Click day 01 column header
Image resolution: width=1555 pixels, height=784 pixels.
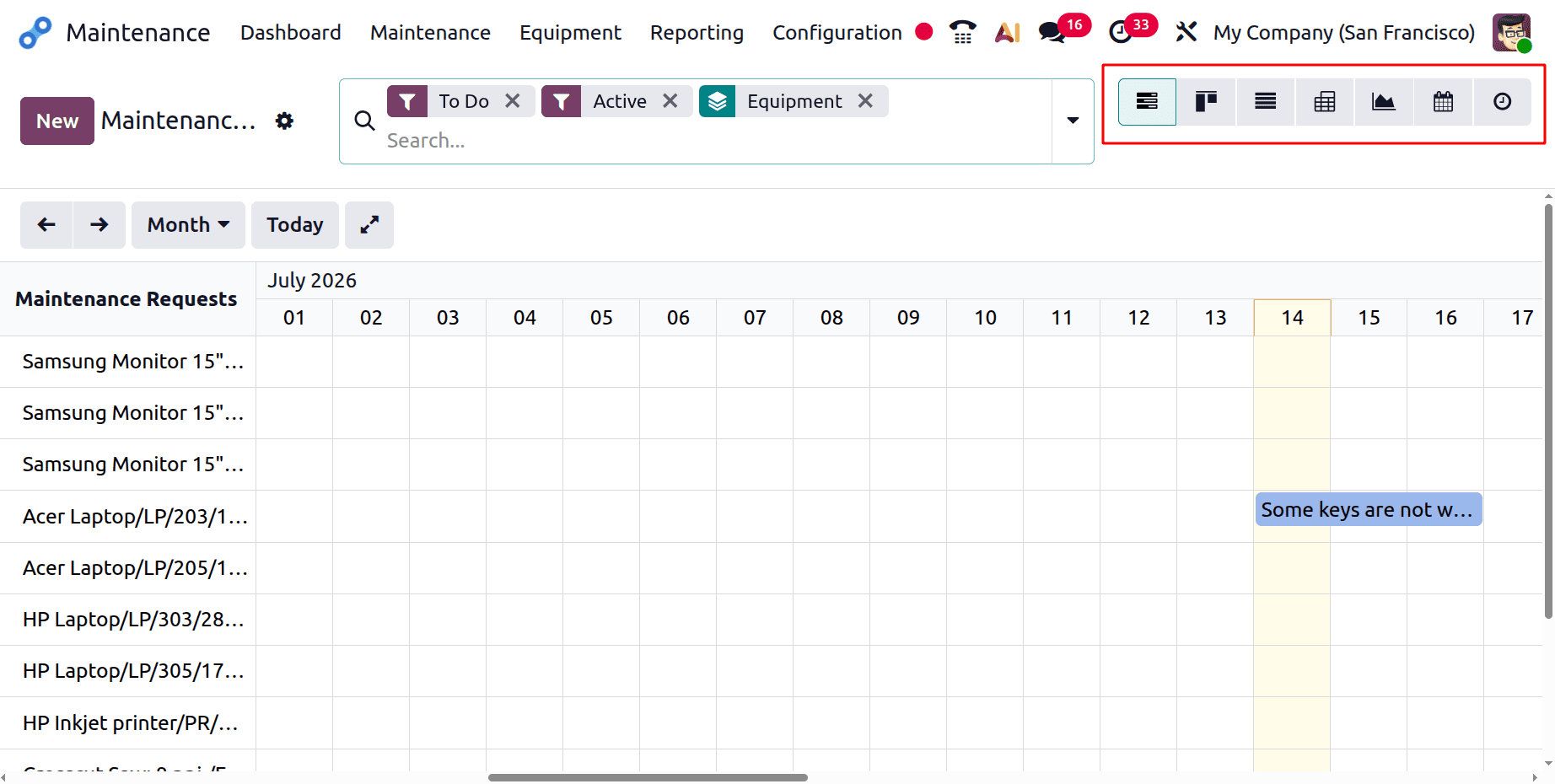click(294, 318)
